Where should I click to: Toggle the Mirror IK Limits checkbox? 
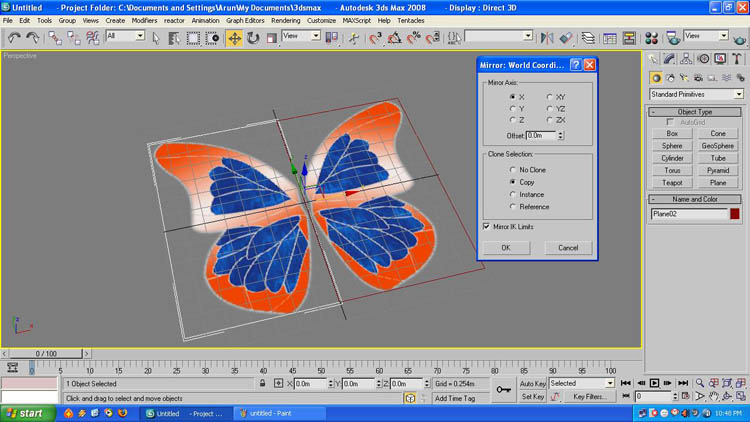488,227
